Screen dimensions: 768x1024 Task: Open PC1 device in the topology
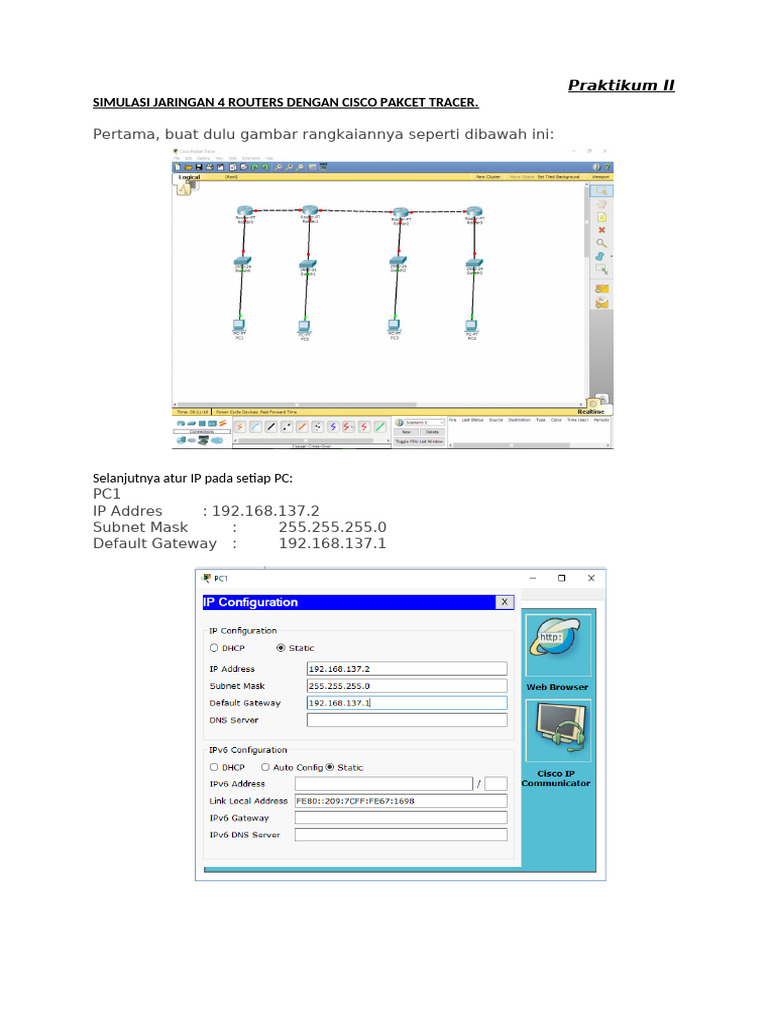point(239,325)
